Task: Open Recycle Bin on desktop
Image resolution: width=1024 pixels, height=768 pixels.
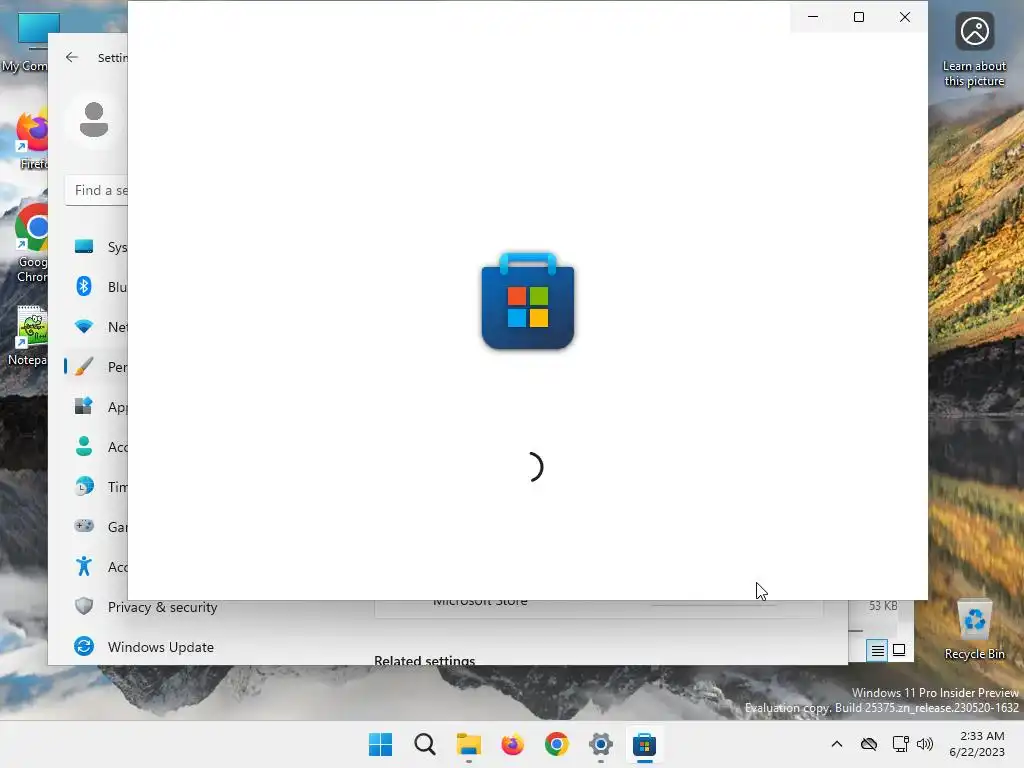Action: (974, 630)
